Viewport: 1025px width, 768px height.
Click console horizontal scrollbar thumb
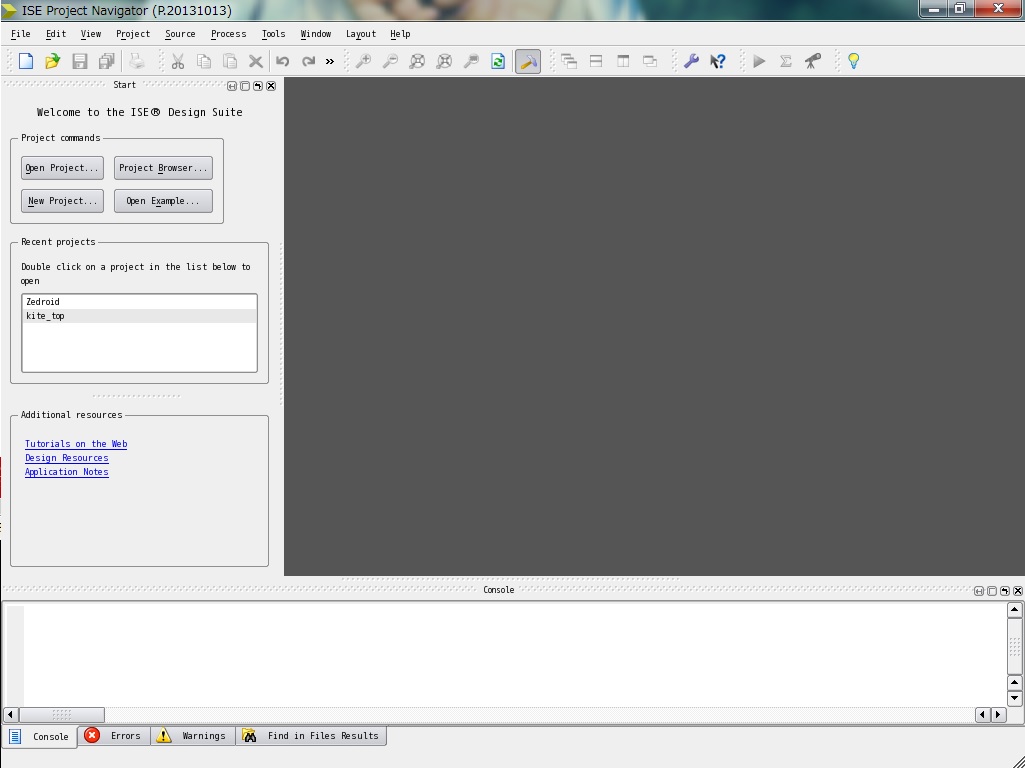click(61, 714)
